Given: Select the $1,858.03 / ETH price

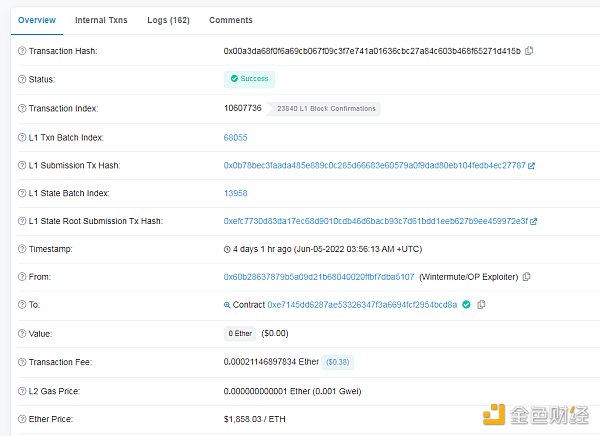Looking at the screenshot, I should click(x=254, y=419).
